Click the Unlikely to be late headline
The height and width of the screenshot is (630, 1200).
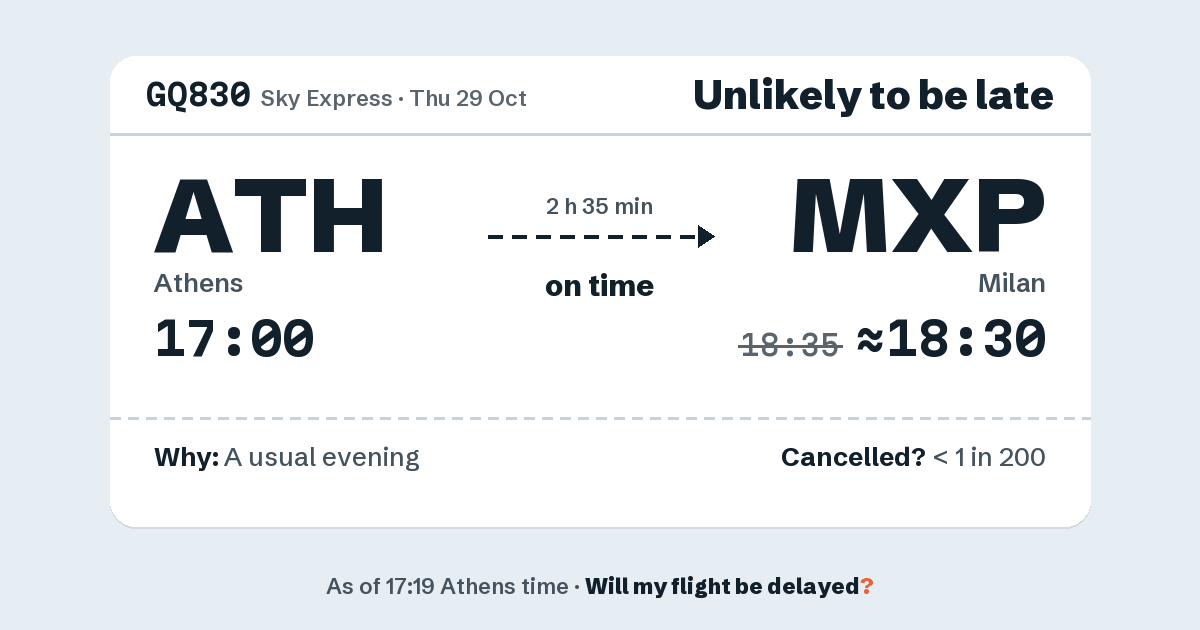coord(873,96)
